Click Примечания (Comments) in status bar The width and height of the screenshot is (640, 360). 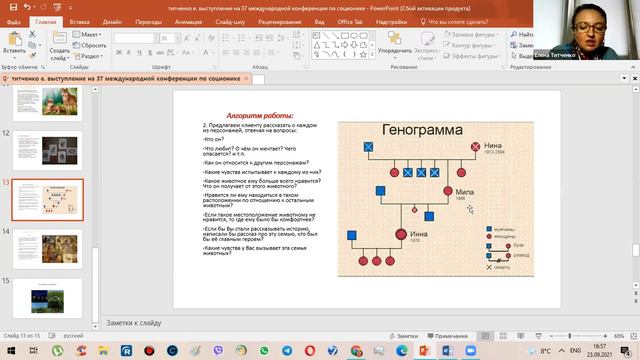tap(447, 336)
